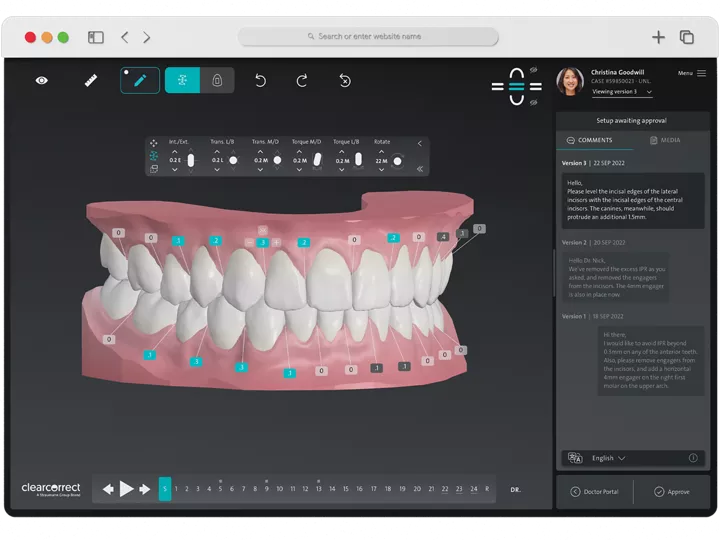
Task: Adjust the Rotate dial control
Action: (397, 160)
